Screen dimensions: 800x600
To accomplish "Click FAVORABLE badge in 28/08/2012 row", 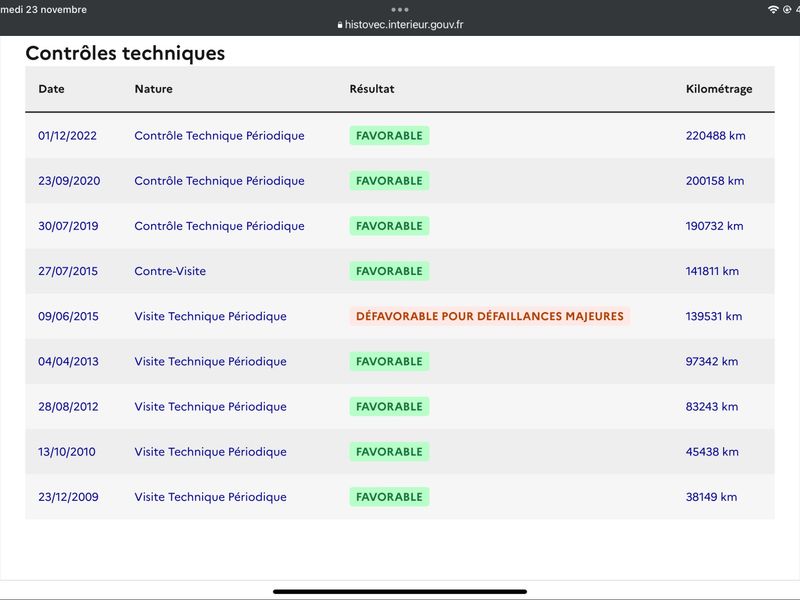I will tap(389, 407).
